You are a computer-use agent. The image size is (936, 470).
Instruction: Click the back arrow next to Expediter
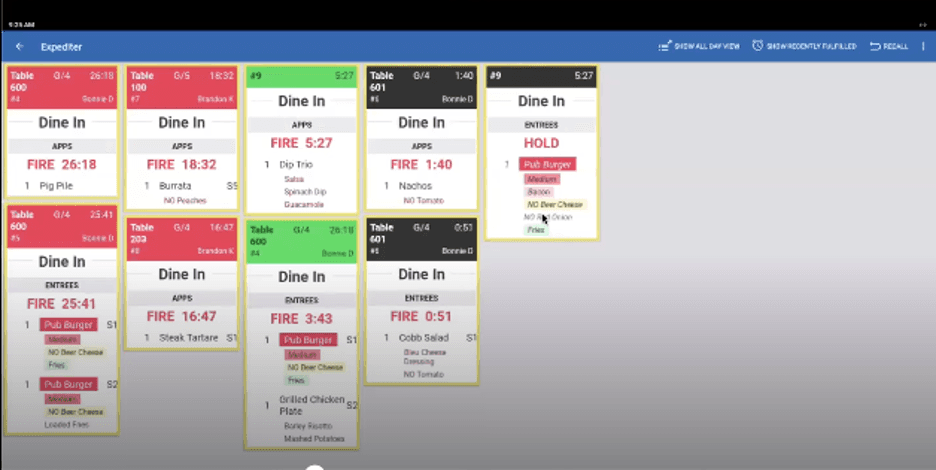19,46
